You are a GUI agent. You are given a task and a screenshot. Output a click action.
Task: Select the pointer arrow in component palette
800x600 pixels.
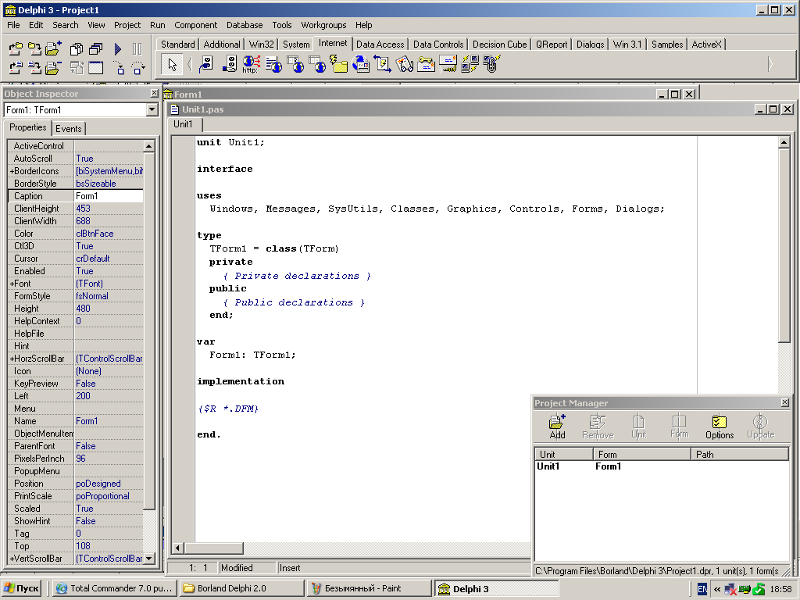coord(172,64)
